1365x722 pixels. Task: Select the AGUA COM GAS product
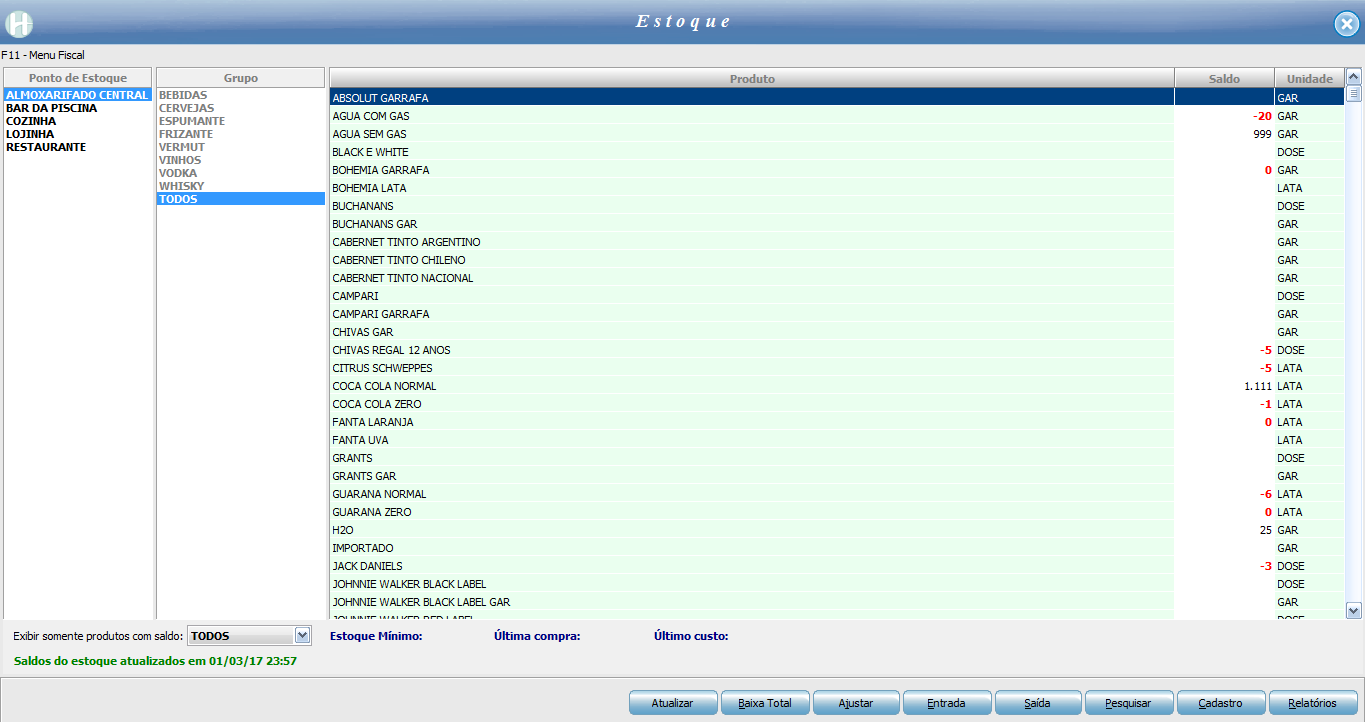[837, 116]
